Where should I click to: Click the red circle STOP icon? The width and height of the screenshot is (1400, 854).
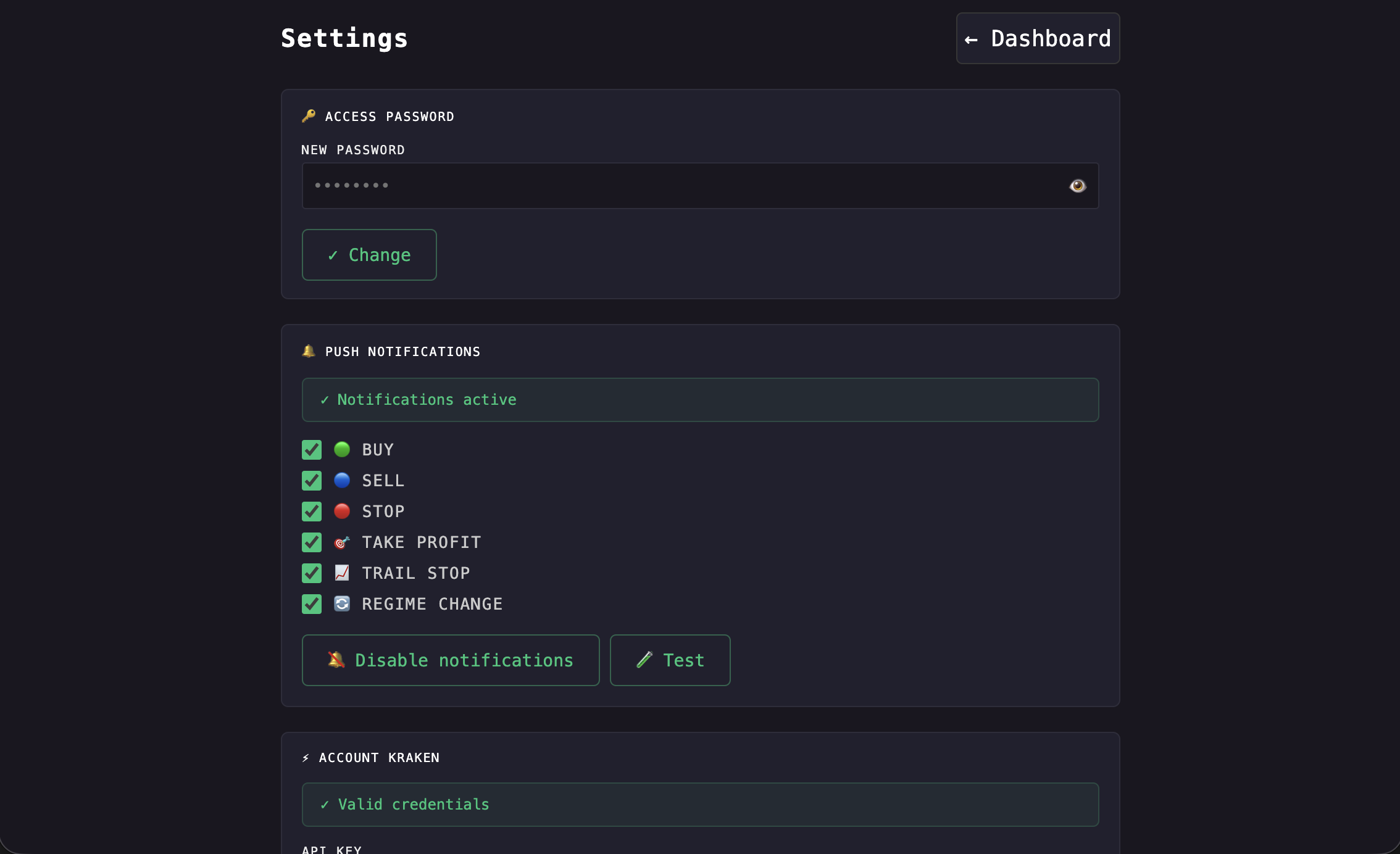point(342,511)
